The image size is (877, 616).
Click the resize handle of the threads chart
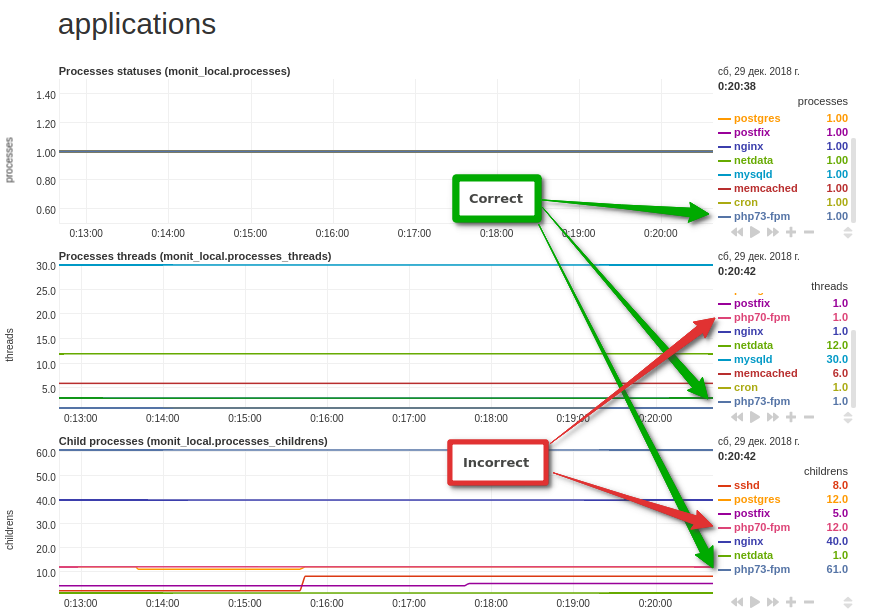tap(848, 417)
